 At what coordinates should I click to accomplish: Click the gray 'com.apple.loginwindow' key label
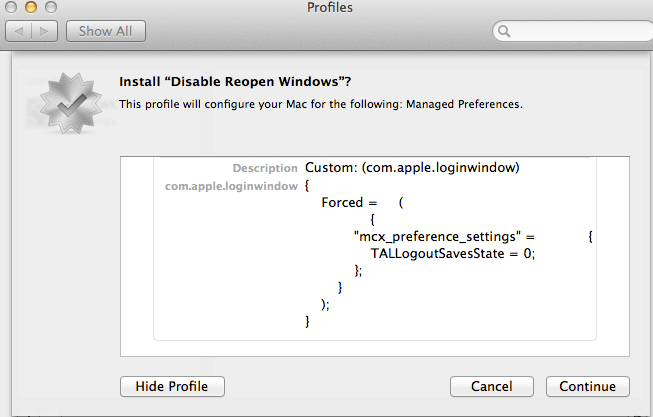point(231,186)
